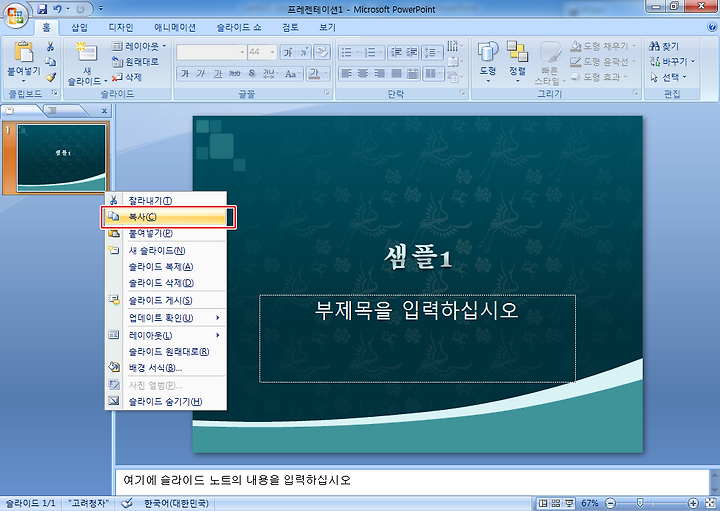Align text left in paragraph group

(346, 73)
